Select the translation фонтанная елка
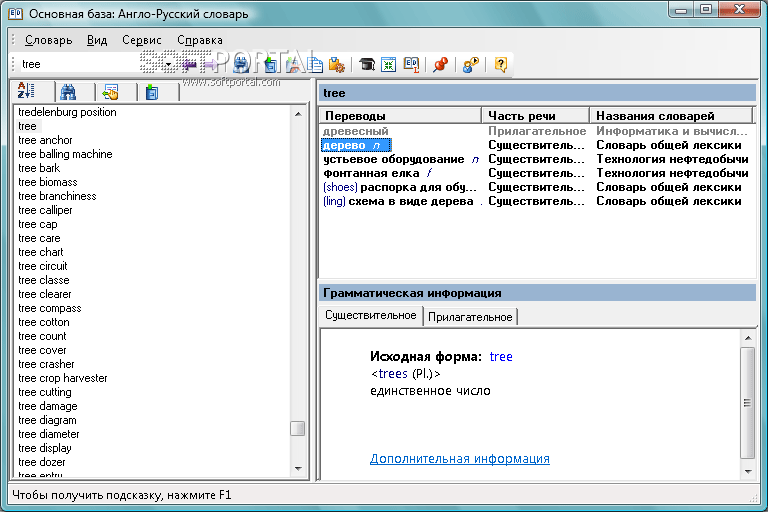Viewport: 768px width, 512px height. pyautogui.click(x=371, y=173)
